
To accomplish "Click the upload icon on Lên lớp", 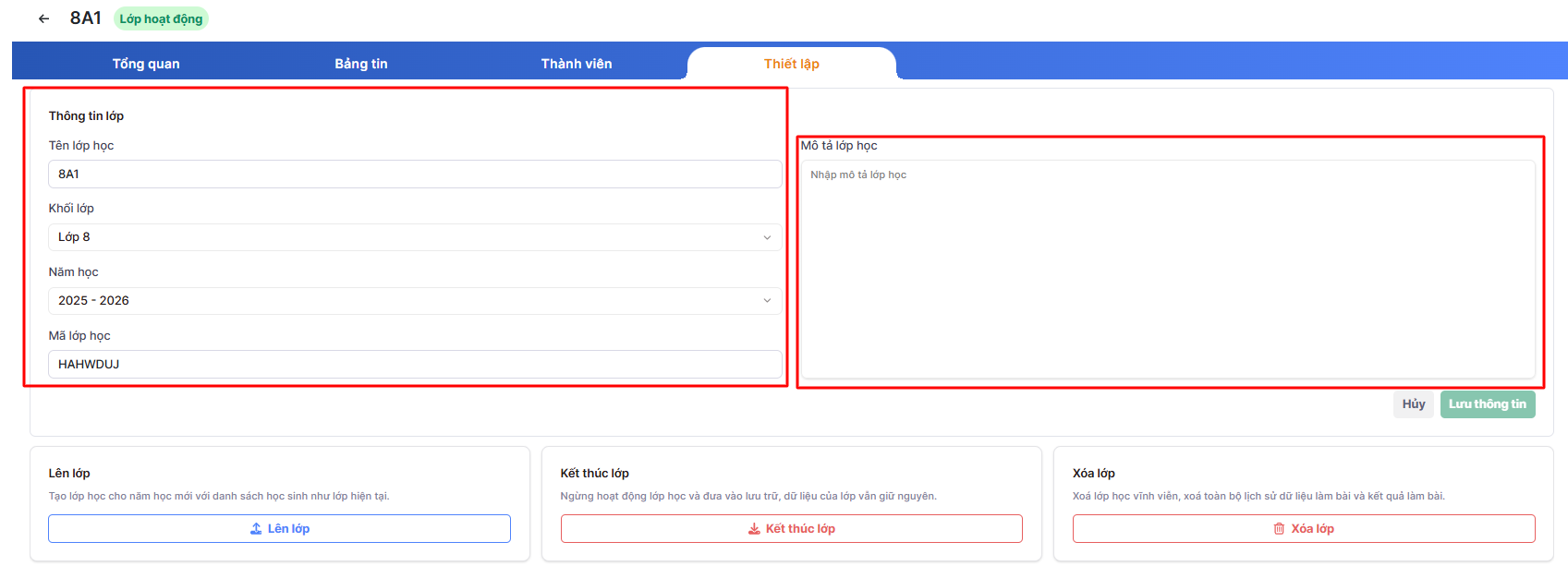I will pyautogui.click(x=256, y=529).
